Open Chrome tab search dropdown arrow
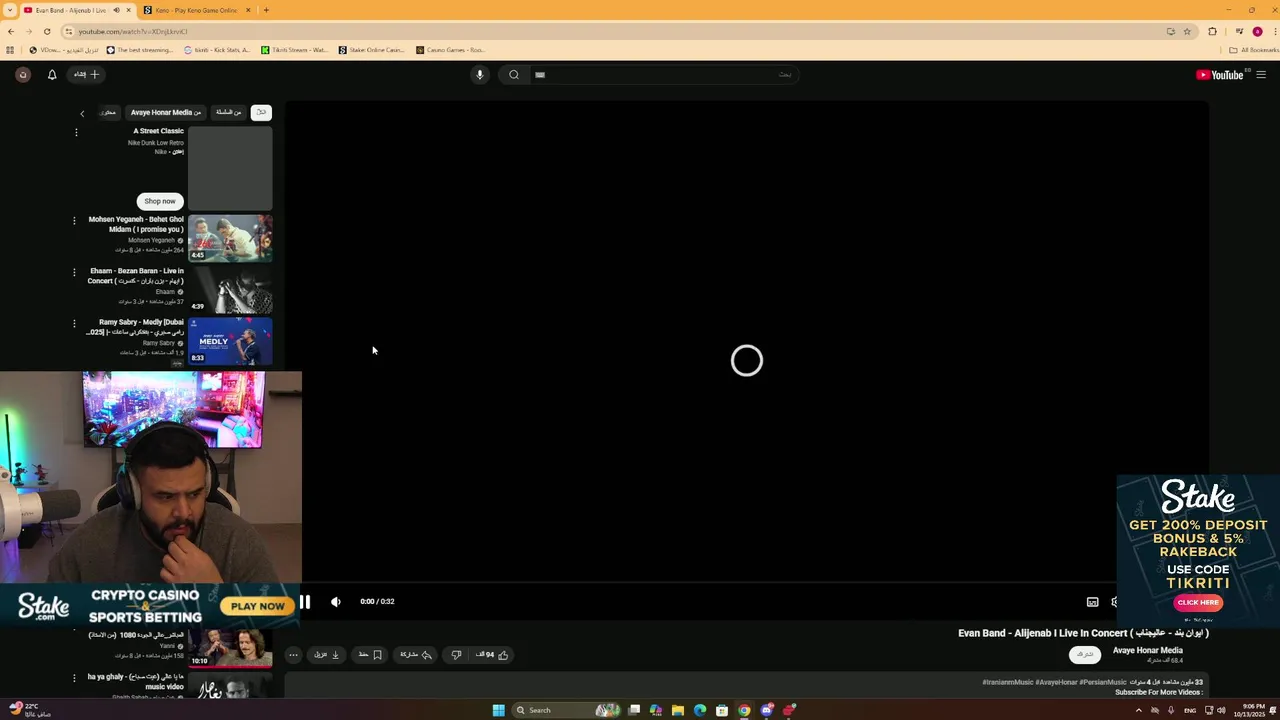Screen dimensions: 1280x720 coord(10,10)
